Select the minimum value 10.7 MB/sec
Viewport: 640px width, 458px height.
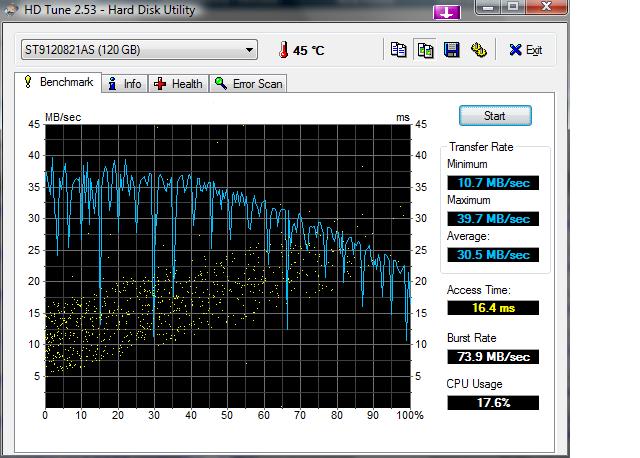click(493, 183)
